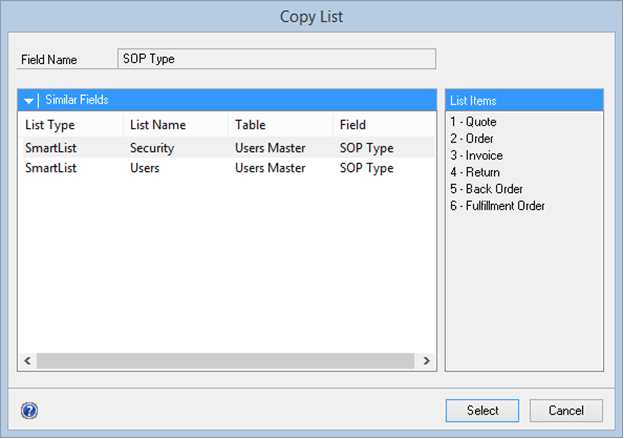Select list item 2 - Order
This screenshot has width=624, height=439.
click(x=472, y=139)
